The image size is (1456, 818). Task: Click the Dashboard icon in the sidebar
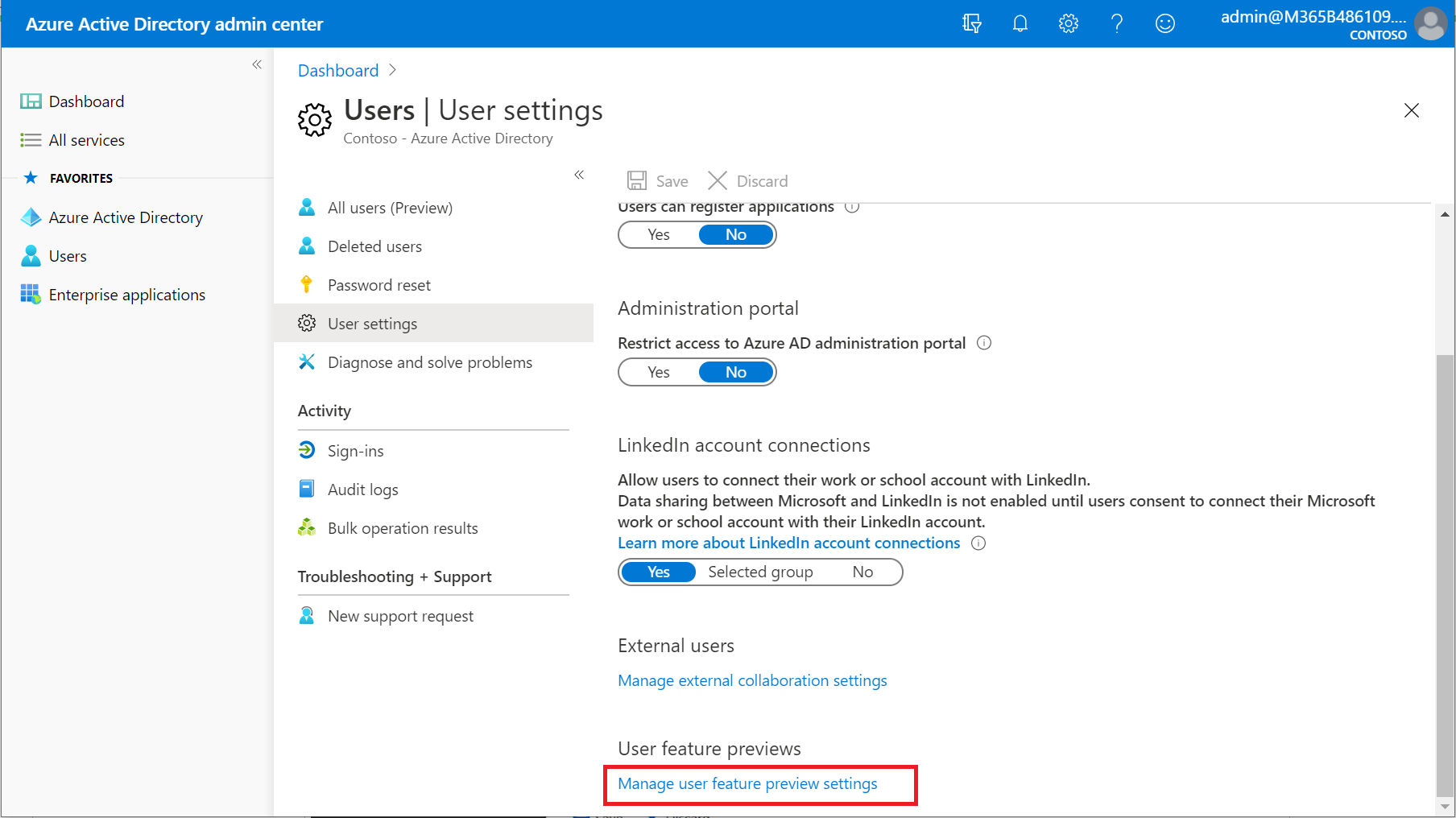click(x=31, y=101)
